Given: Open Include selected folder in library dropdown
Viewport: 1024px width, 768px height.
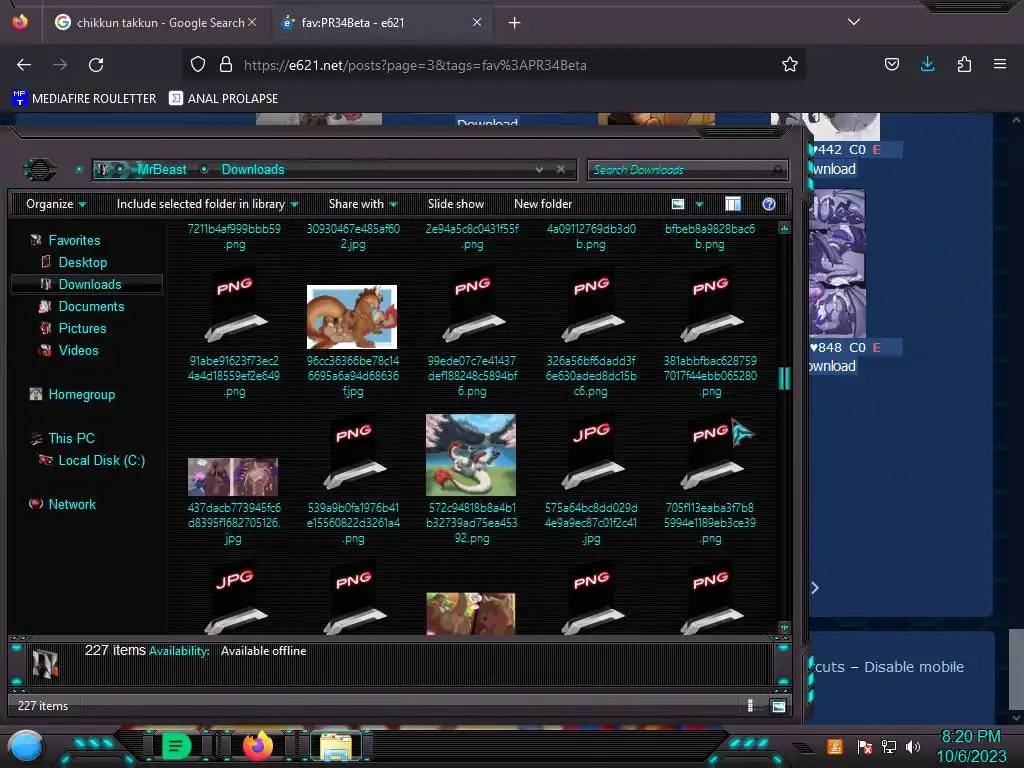Looking at the screenshot, I should pyautogui.click(x=207, y=204).
